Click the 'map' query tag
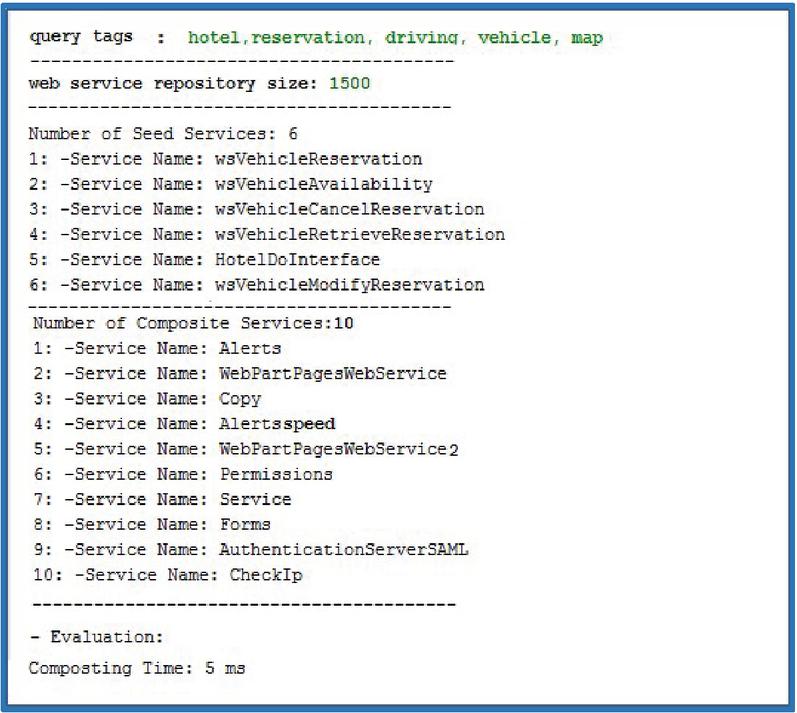 coord(587,38)
